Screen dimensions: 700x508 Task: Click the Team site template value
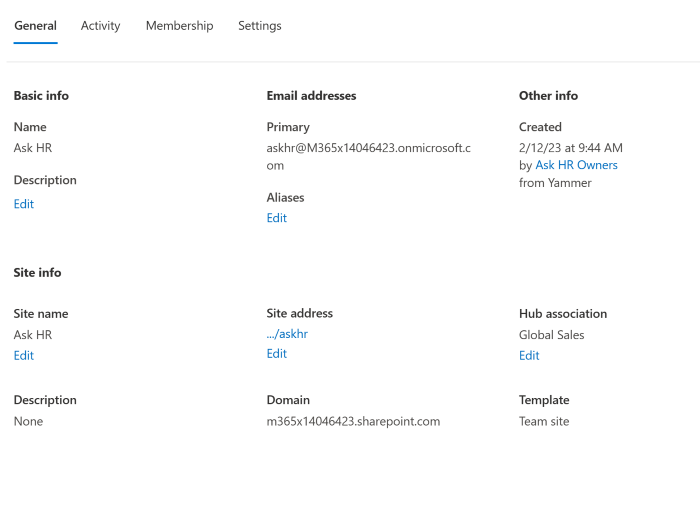click(x=544, y=422)
